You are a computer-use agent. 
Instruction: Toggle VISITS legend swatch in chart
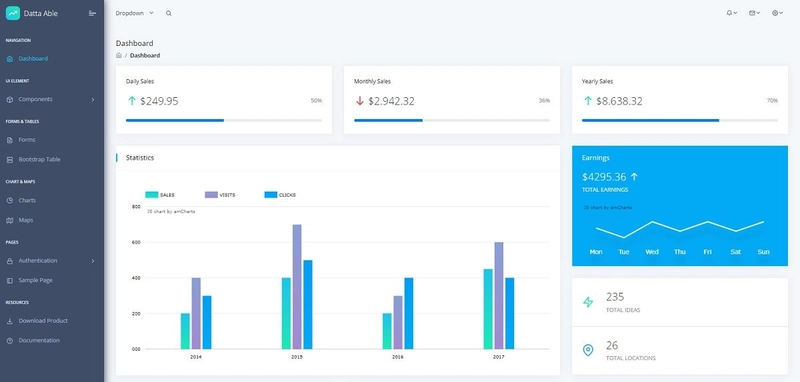pyautogui.click(x=211, y=195)
